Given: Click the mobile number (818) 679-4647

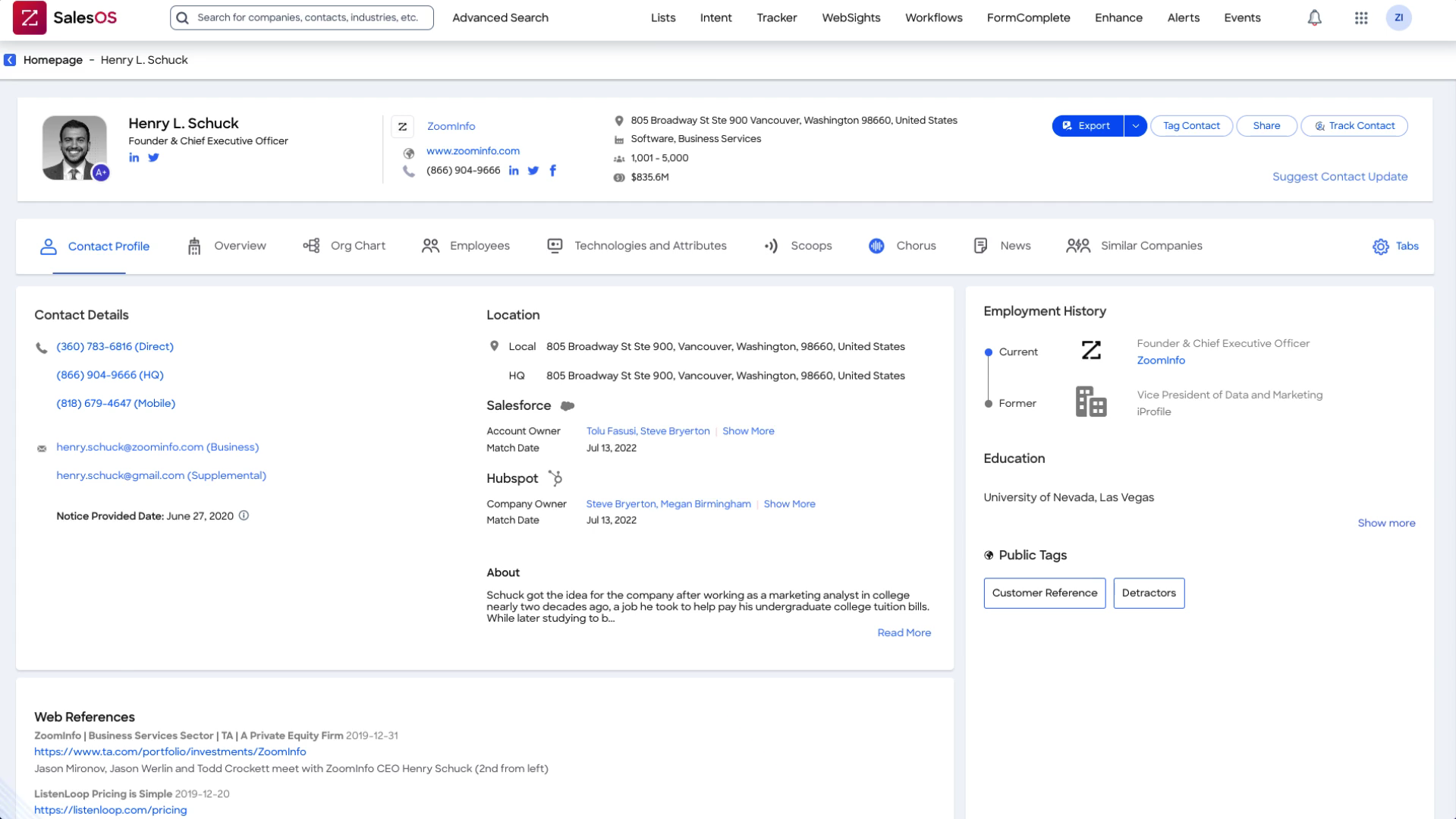Looking at the screenshot, I should pyautogui.click(x=115, y=404).
